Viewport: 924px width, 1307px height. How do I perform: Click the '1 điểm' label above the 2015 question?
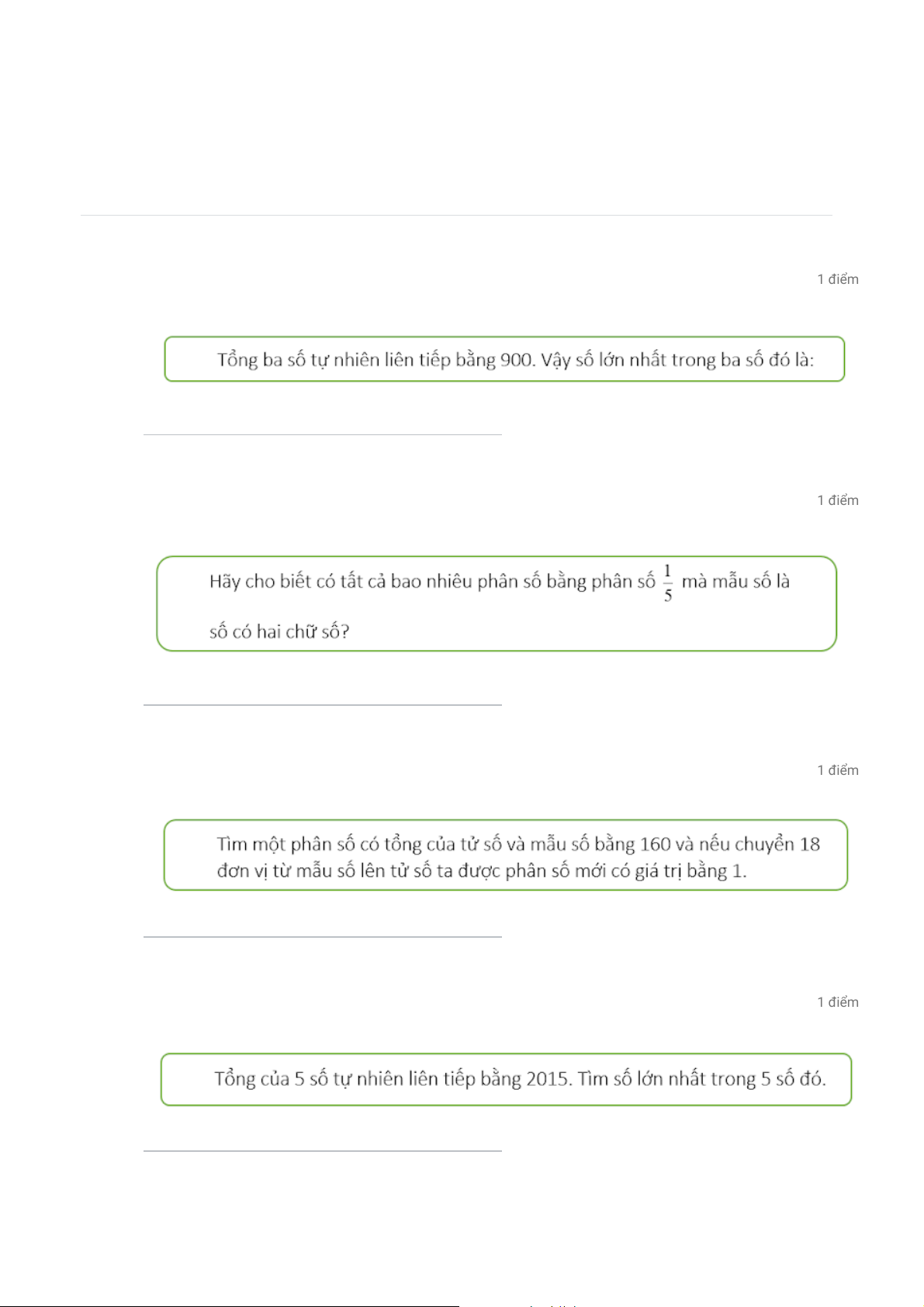tap(838, 1002)
